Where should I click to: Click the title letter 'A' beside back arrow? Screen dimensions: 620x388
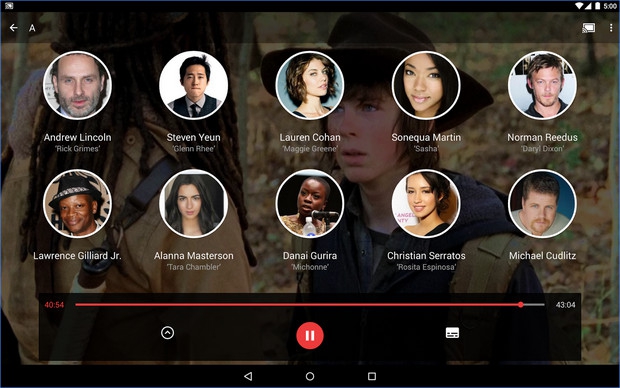click(32, 28)
